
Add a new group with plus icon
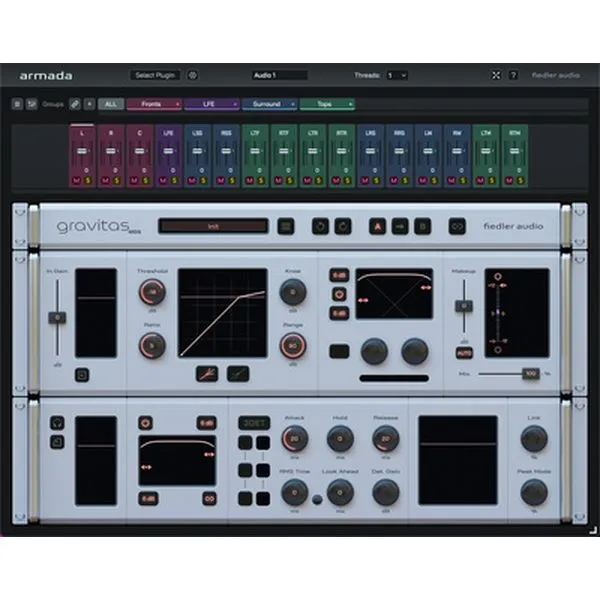tap(90, 104)
